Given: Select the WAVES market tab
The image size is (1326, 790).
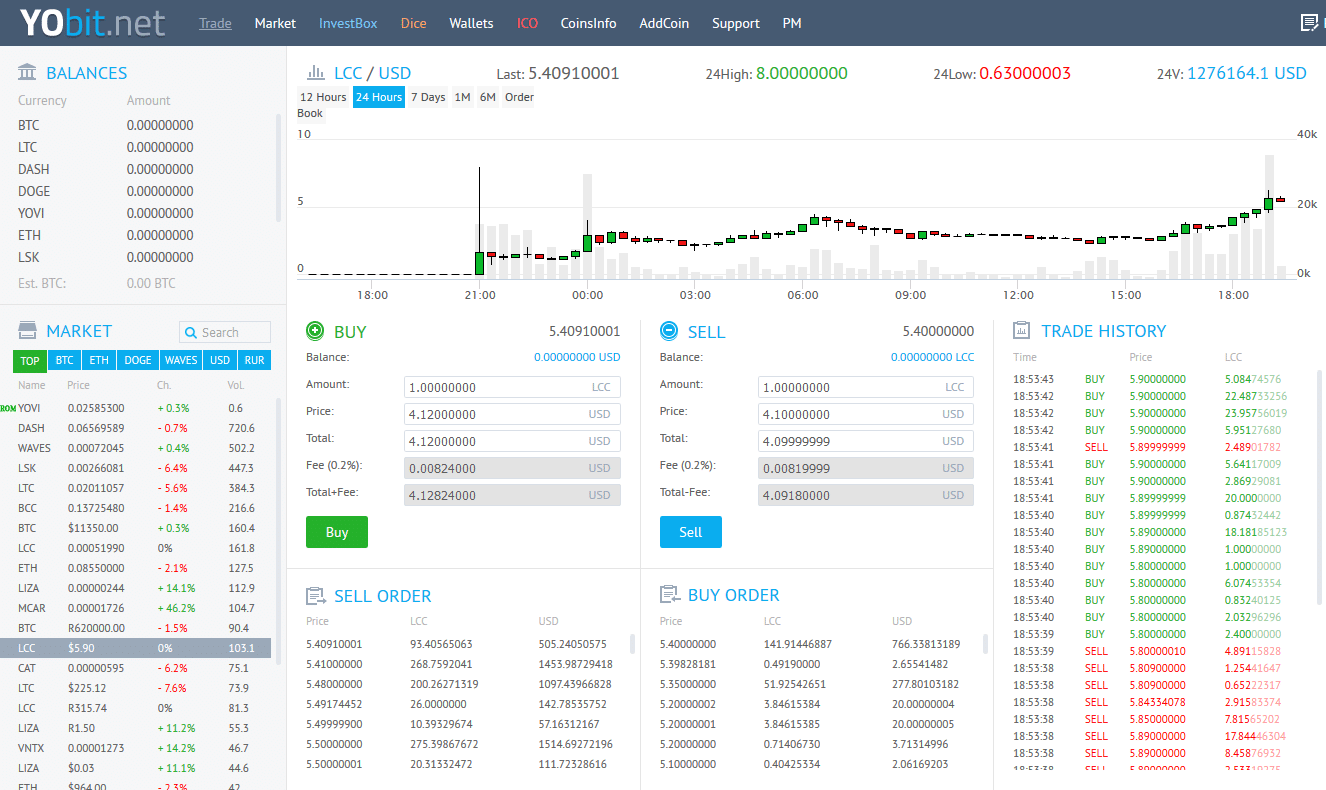Looking at the screenshot, I should coord(181,360).
